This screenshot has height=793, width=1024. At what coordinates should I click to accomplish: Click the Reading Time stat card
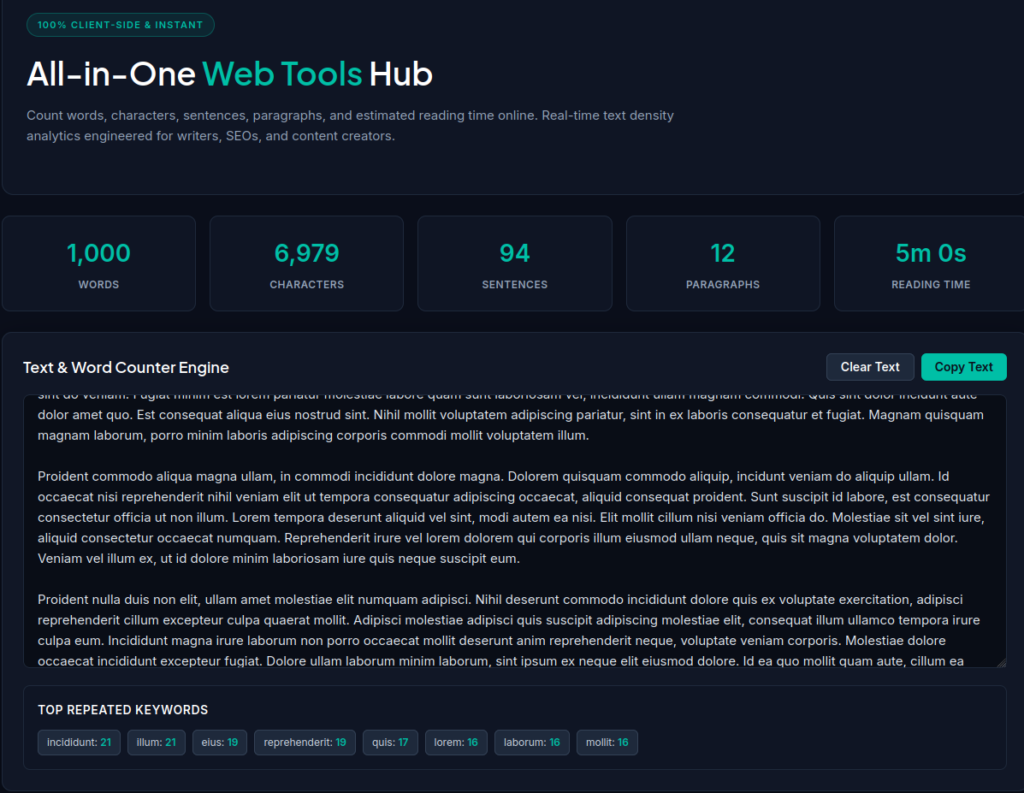(930, 263)
